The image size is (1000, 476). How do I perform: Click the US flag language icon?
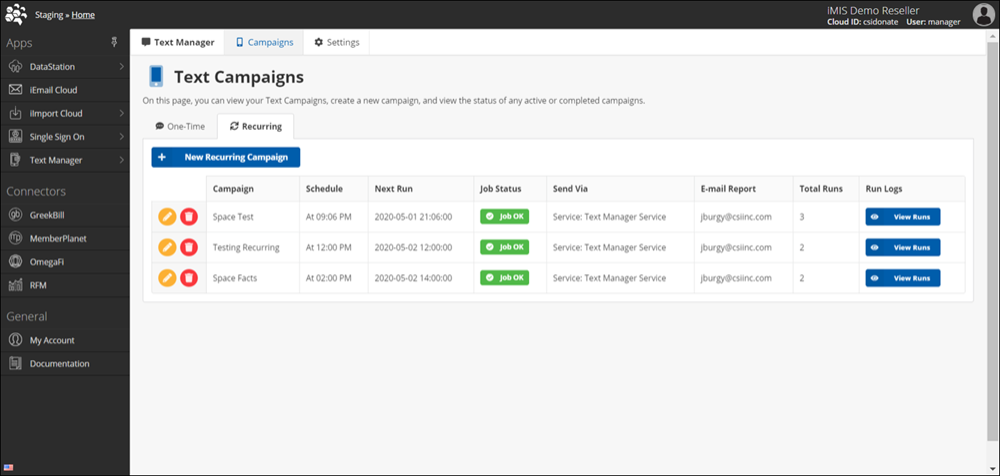[8, 467]
